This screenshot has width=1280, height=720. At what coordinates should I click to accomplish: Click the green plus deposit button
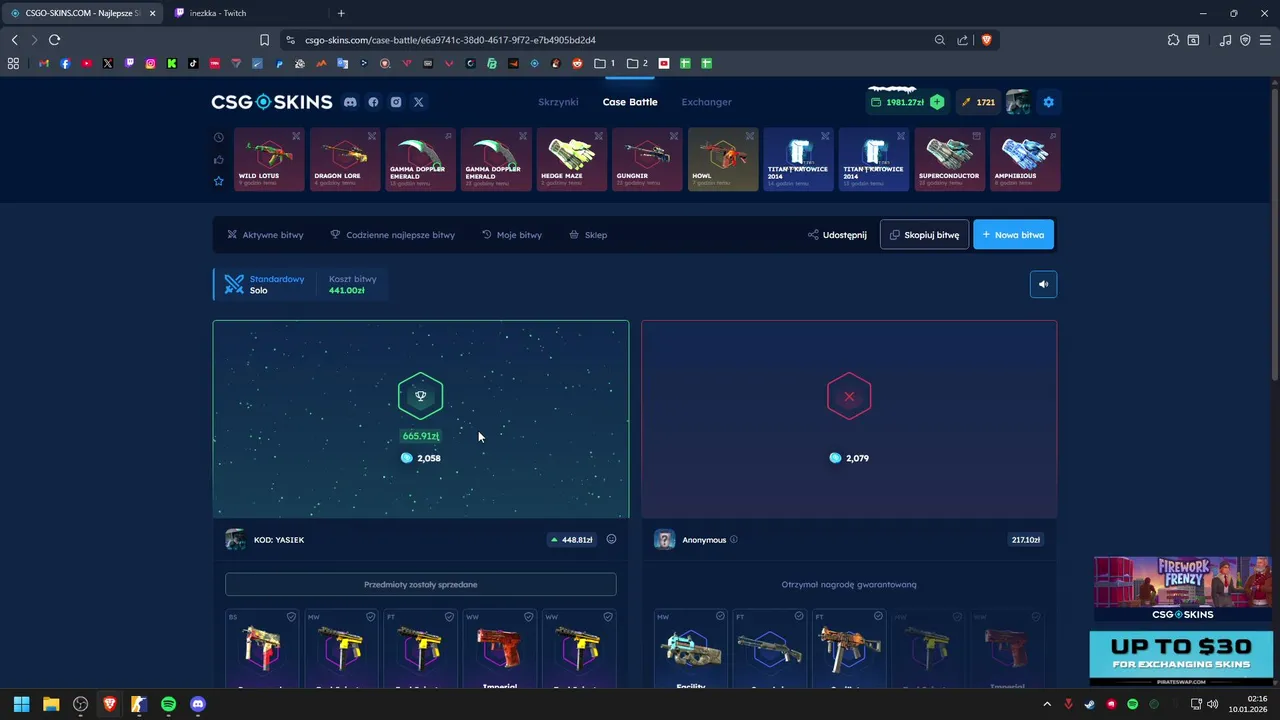click(937, 102)
